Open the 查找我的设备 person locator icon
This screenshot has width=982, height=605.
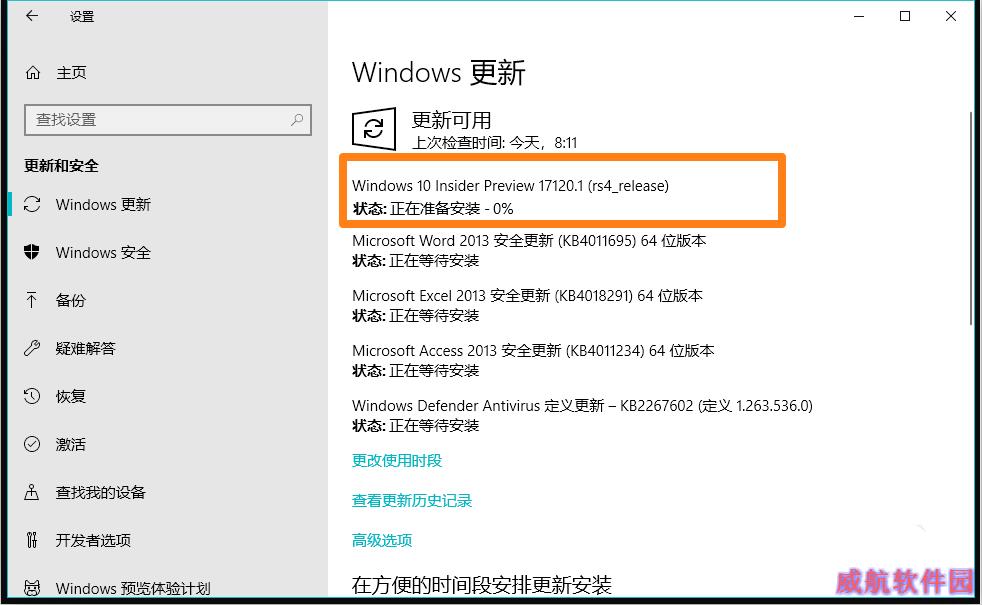[32, 492]
